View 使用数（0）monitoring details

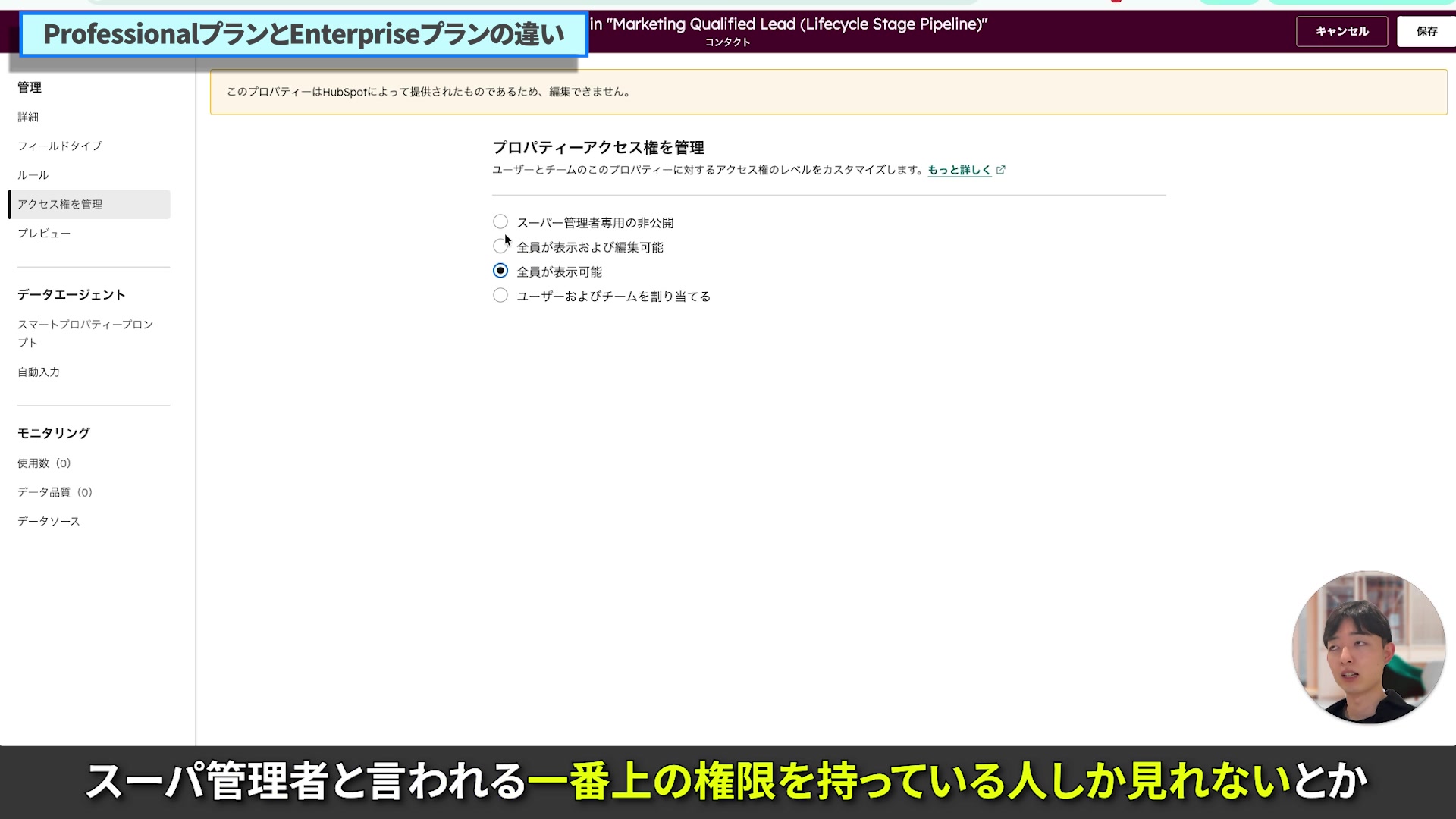point(44,463)
